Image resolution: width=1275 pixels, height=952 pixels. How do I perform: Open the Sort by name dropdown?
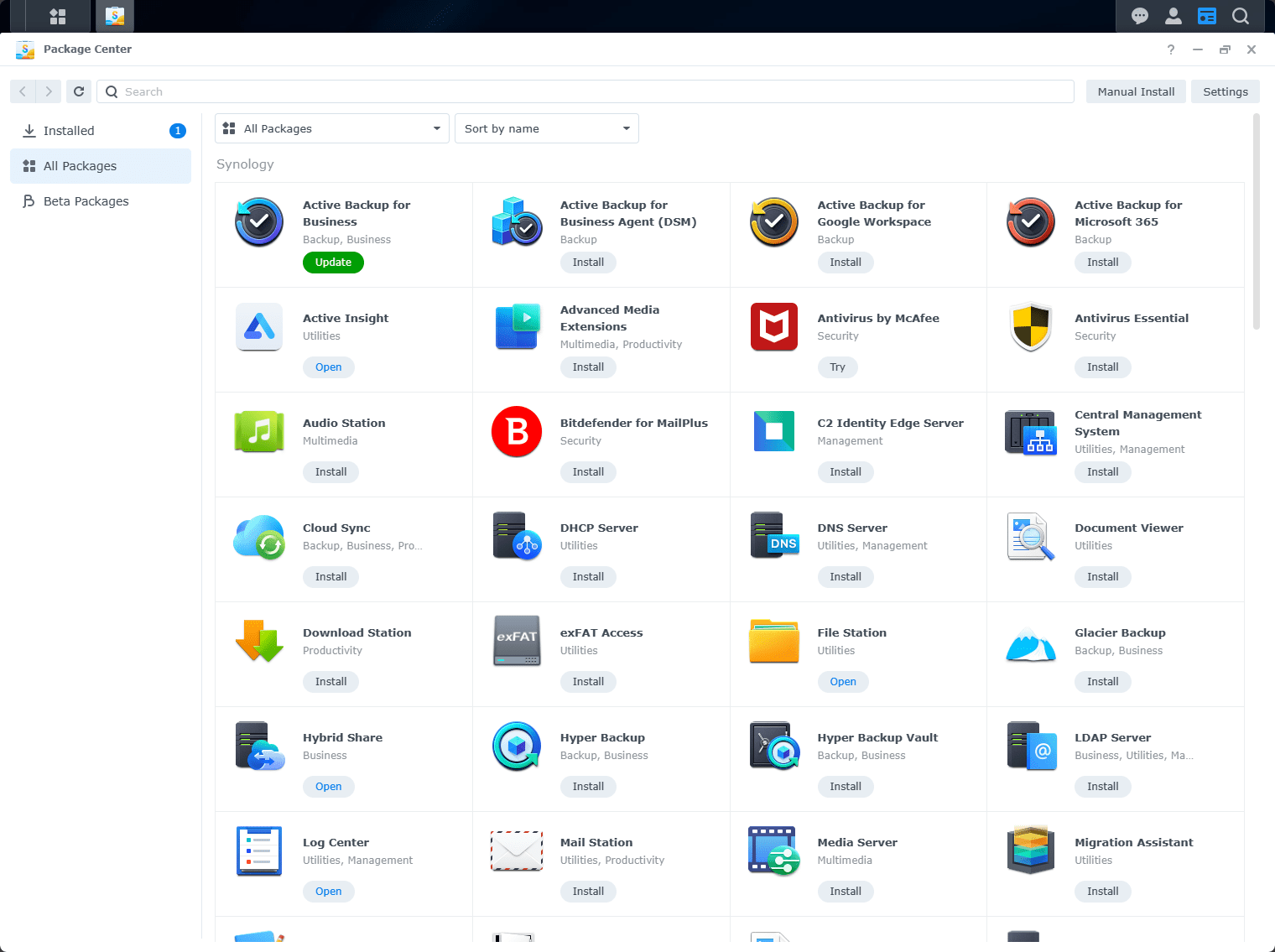[547, 128]
